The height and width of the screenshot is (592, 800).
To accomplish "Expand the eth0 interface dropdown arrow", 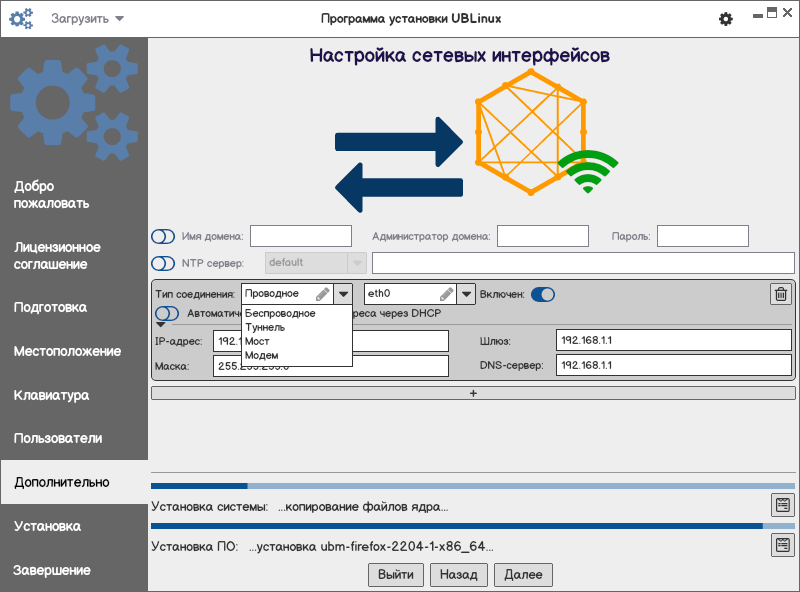I will [x=466, y=294].
